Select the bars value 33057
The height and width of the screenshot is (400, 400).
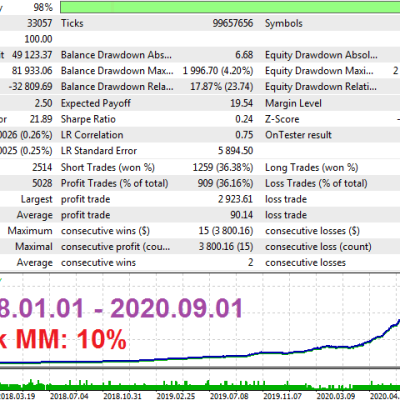[x=40, y=23]
